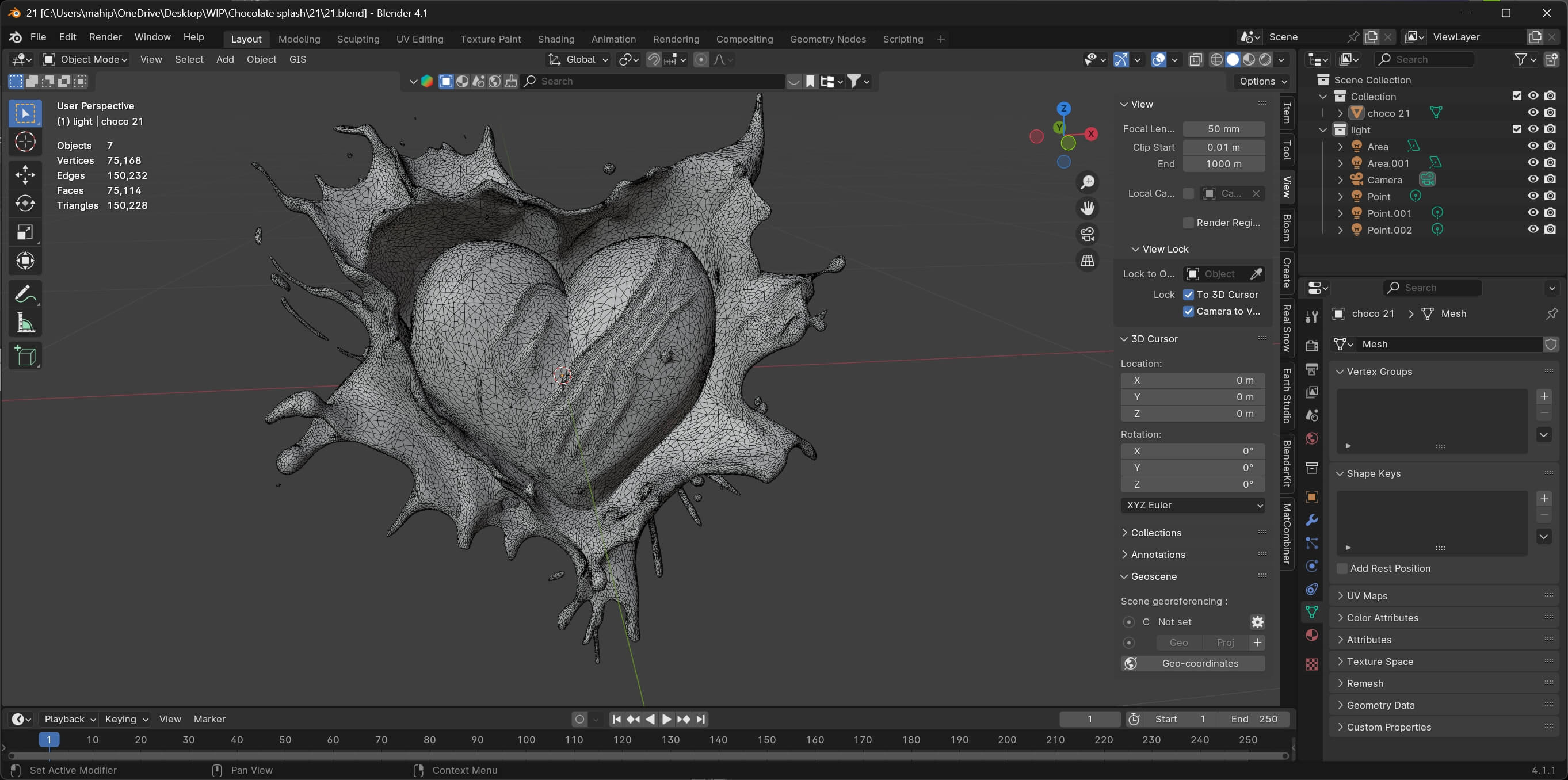Screen dimensions: 1568x780
Task: Switch viewport to orthographic grid view
Action: [1087, 261]
